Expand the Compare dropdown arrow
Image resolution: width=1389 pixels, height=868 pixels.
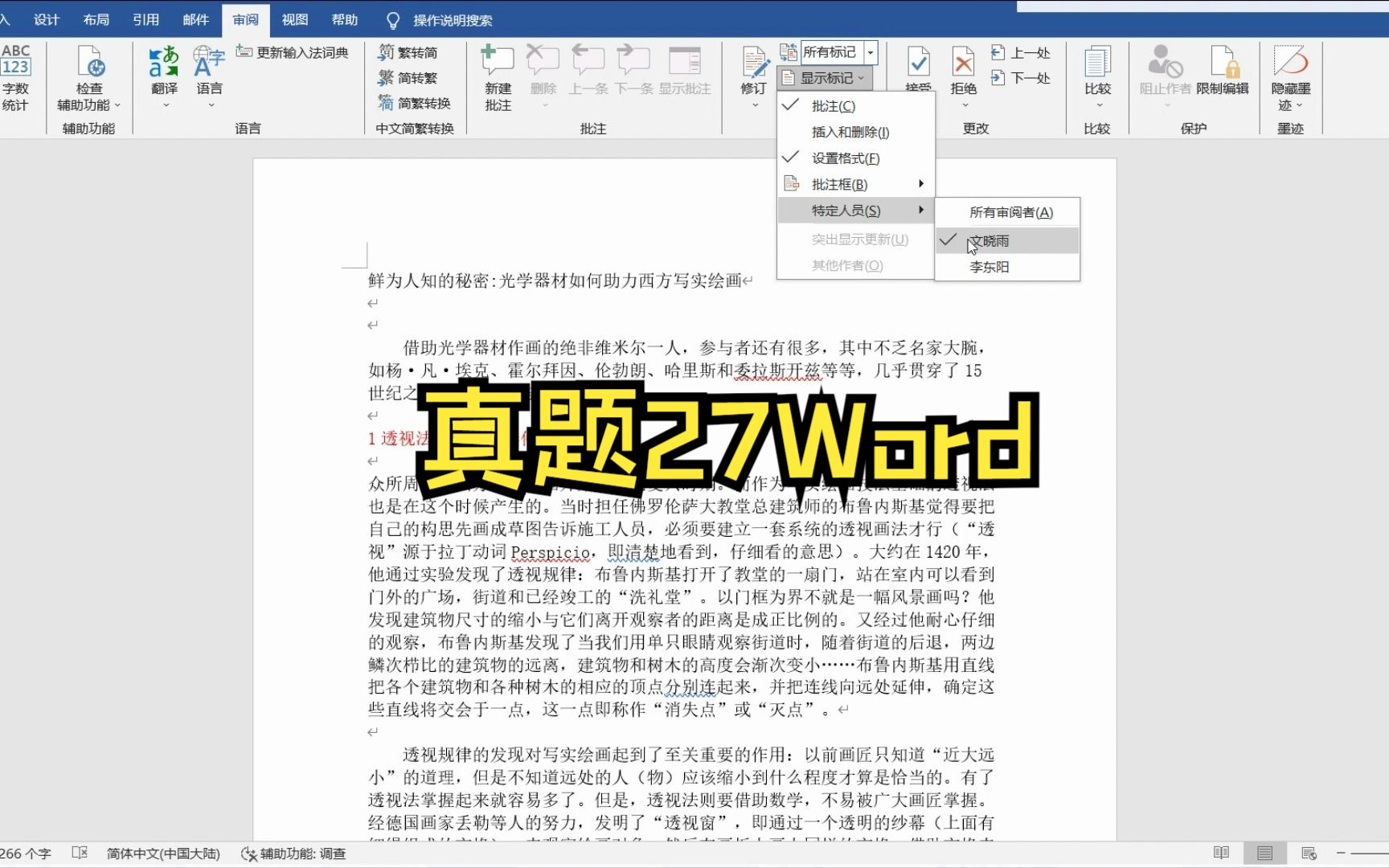[x=1099, y=105]
